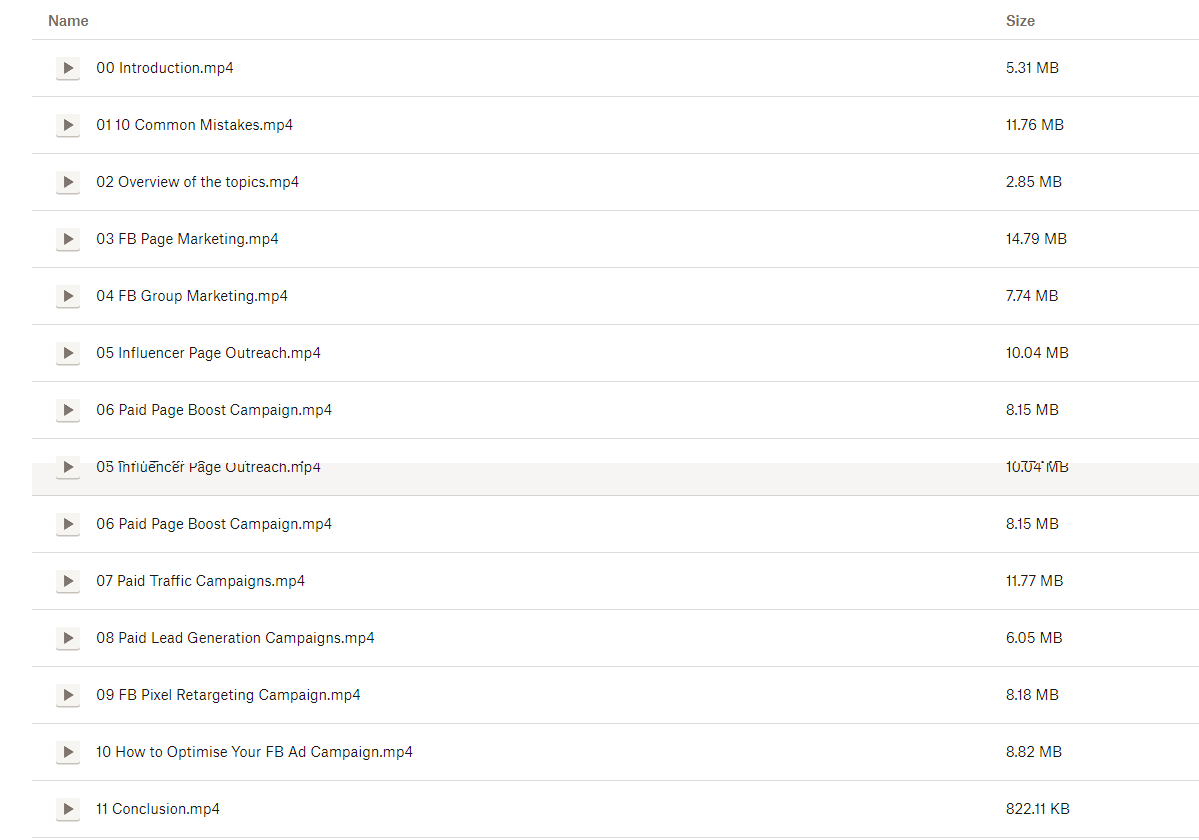Select the 14.79 MB size cell
The width and height of the screenshot is (1199, 840).
tap(1036, 239)
